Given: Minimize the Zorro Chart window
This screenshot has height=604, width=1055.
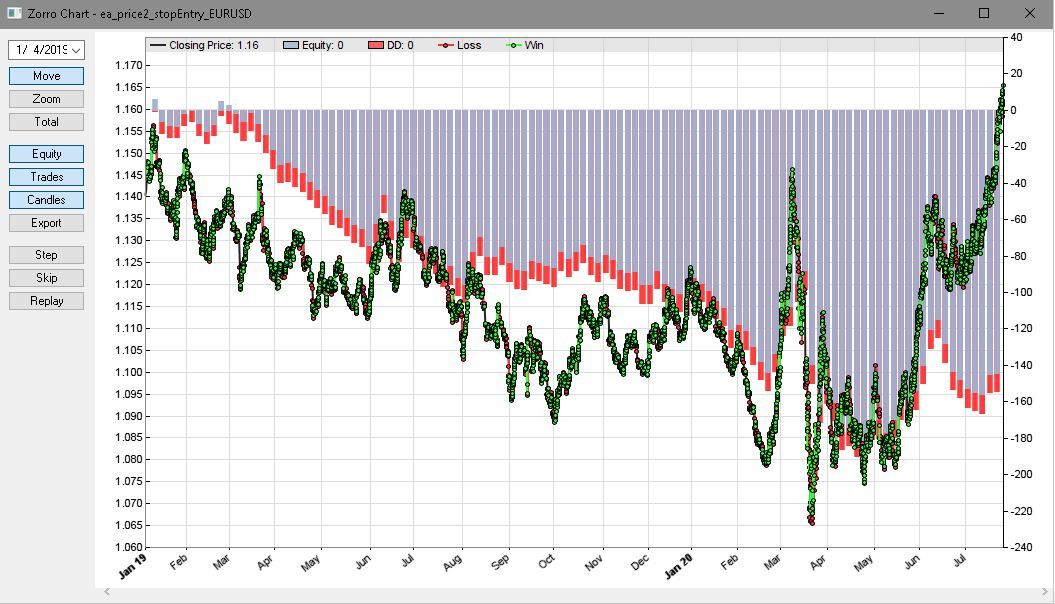Looking at the screenshot, I should point(938,13).
